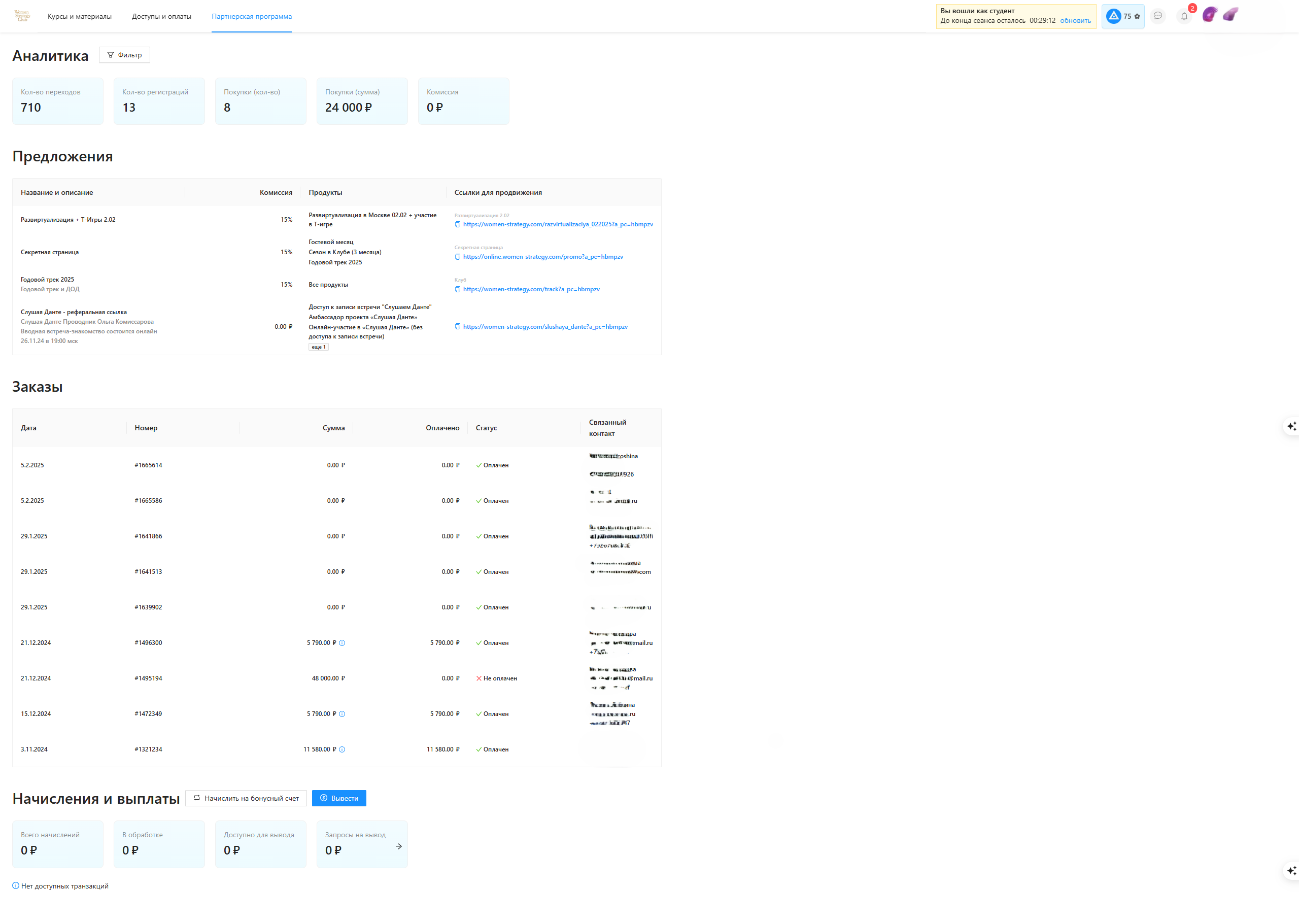This screenshot has height=924, width=1299.
Task: Copy the razvirtualizaciya promo link icon
Action: pyautogui.click(x=458, y=224)
